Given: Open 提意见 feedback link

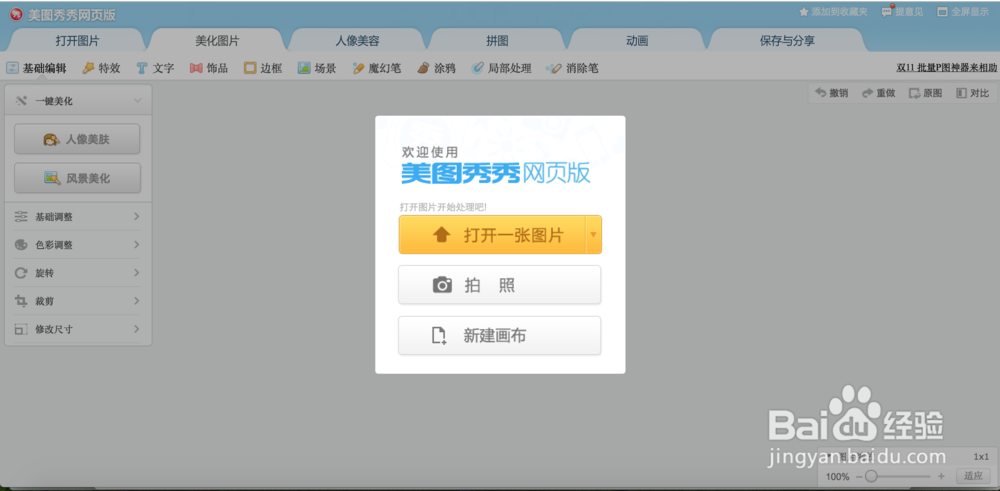Looking at the screenshot, I should (902, 11).
